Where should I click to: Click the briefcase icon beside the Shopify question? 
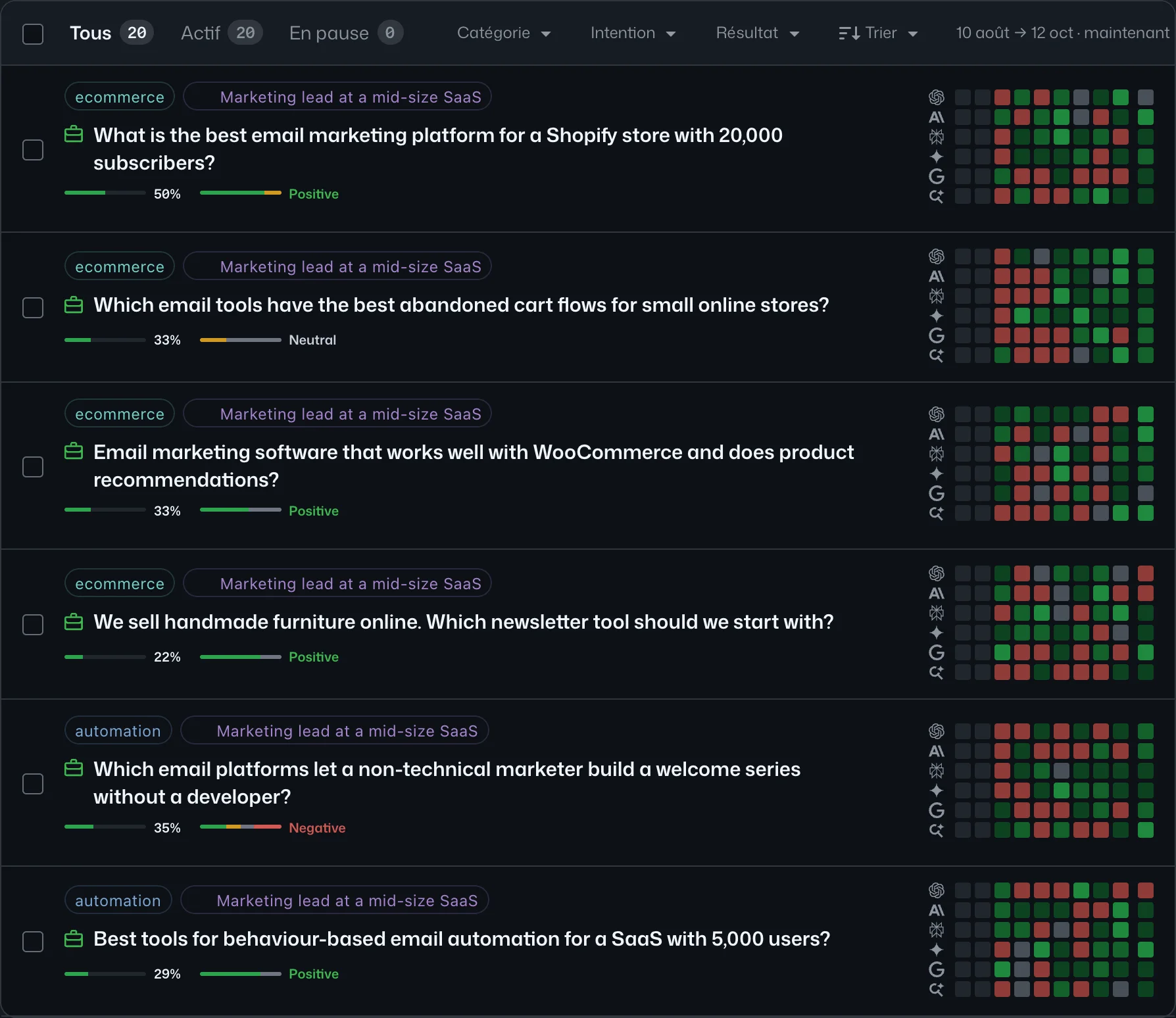(74, 134)
